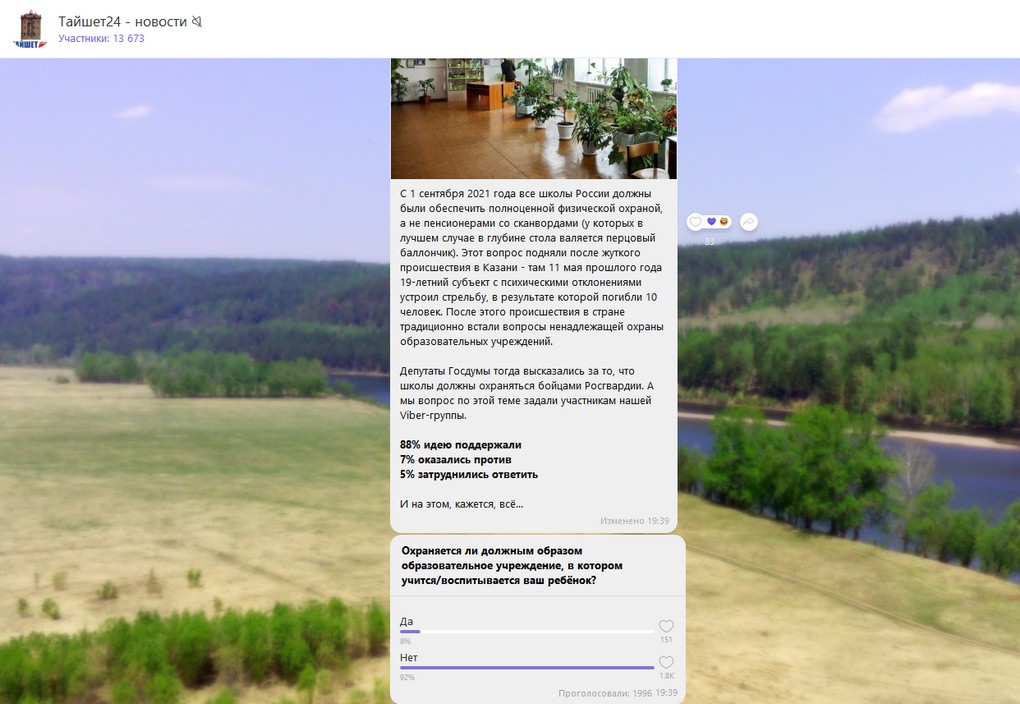Open the school hallway photo
The height and width of the screenshot is (704, 1020).
pyautogui.click(x=533, y=118)
